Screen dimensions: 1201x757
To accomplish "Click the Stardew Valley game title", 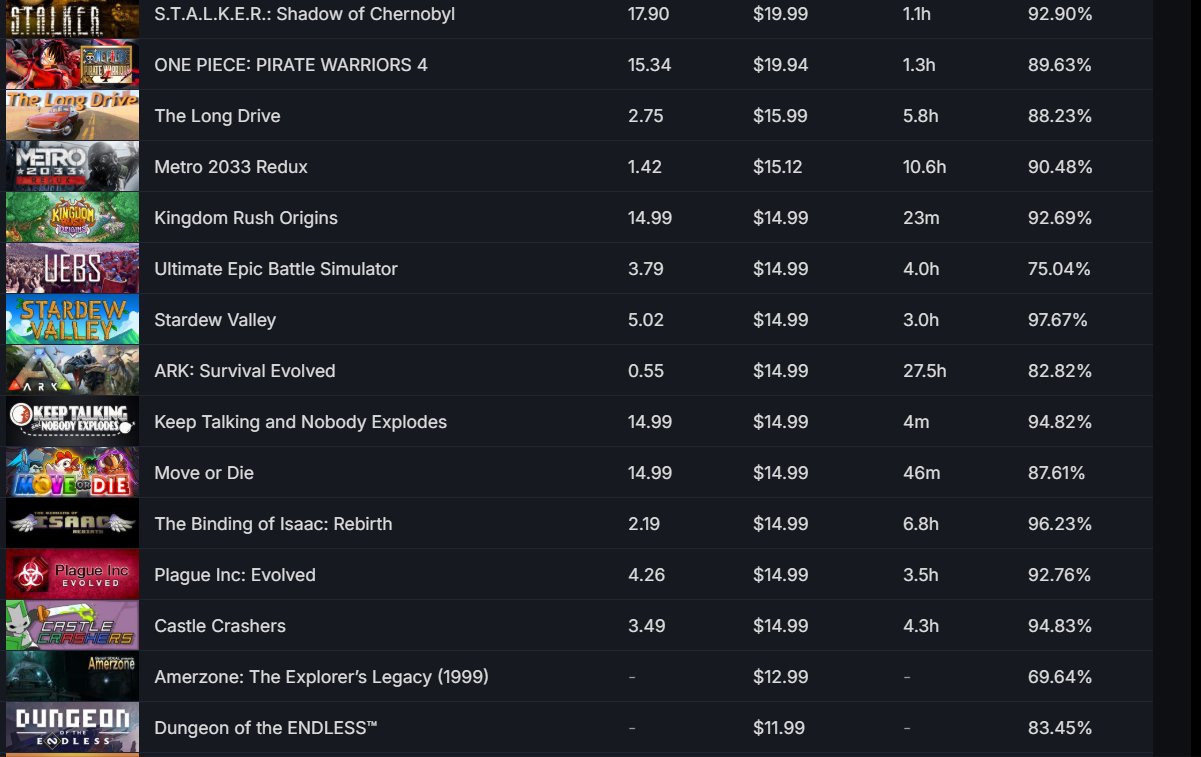I will click(215, 320).
